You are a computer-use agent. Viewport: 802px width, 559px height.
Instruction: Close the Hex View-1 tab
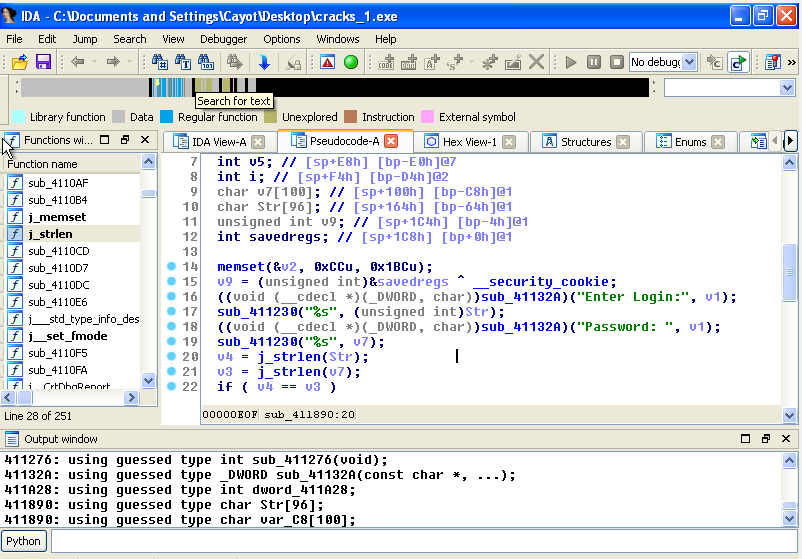click(x=509, y=142)
